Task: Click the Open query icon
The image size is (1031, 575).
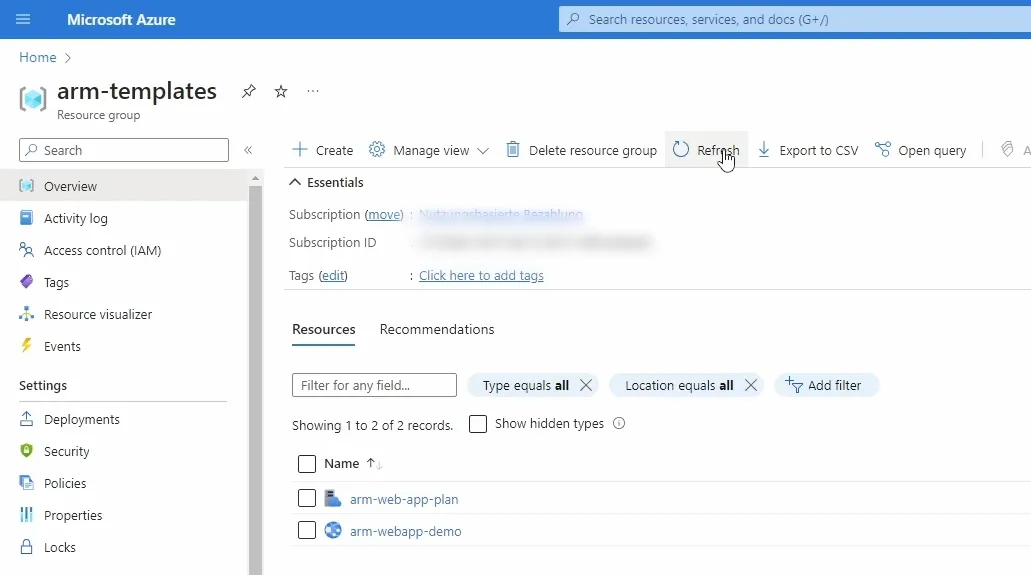Action: pyautogui.click(x=882, y=149)
